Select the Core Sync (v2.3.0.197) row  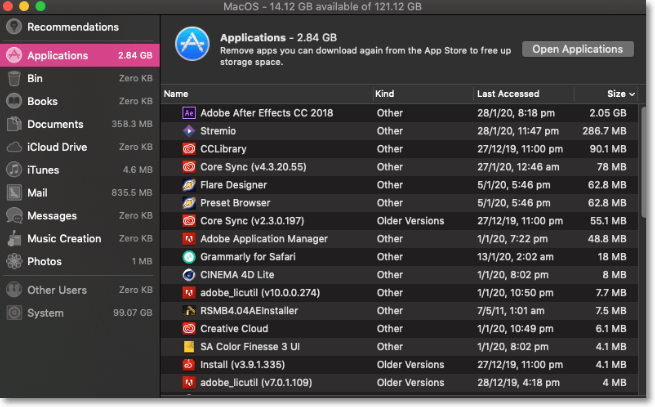pos(400,221)
